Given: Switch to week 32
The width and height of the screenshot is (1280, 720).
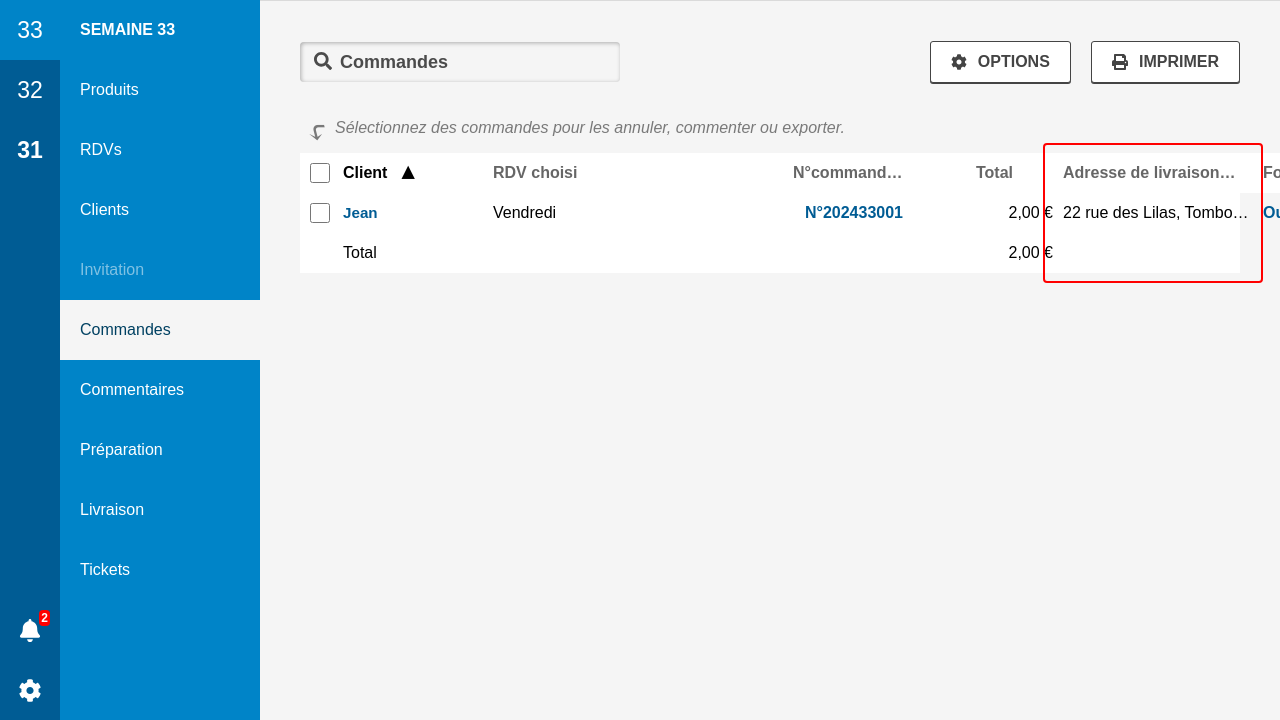Looking at the screenshot, I should [30, 90].
